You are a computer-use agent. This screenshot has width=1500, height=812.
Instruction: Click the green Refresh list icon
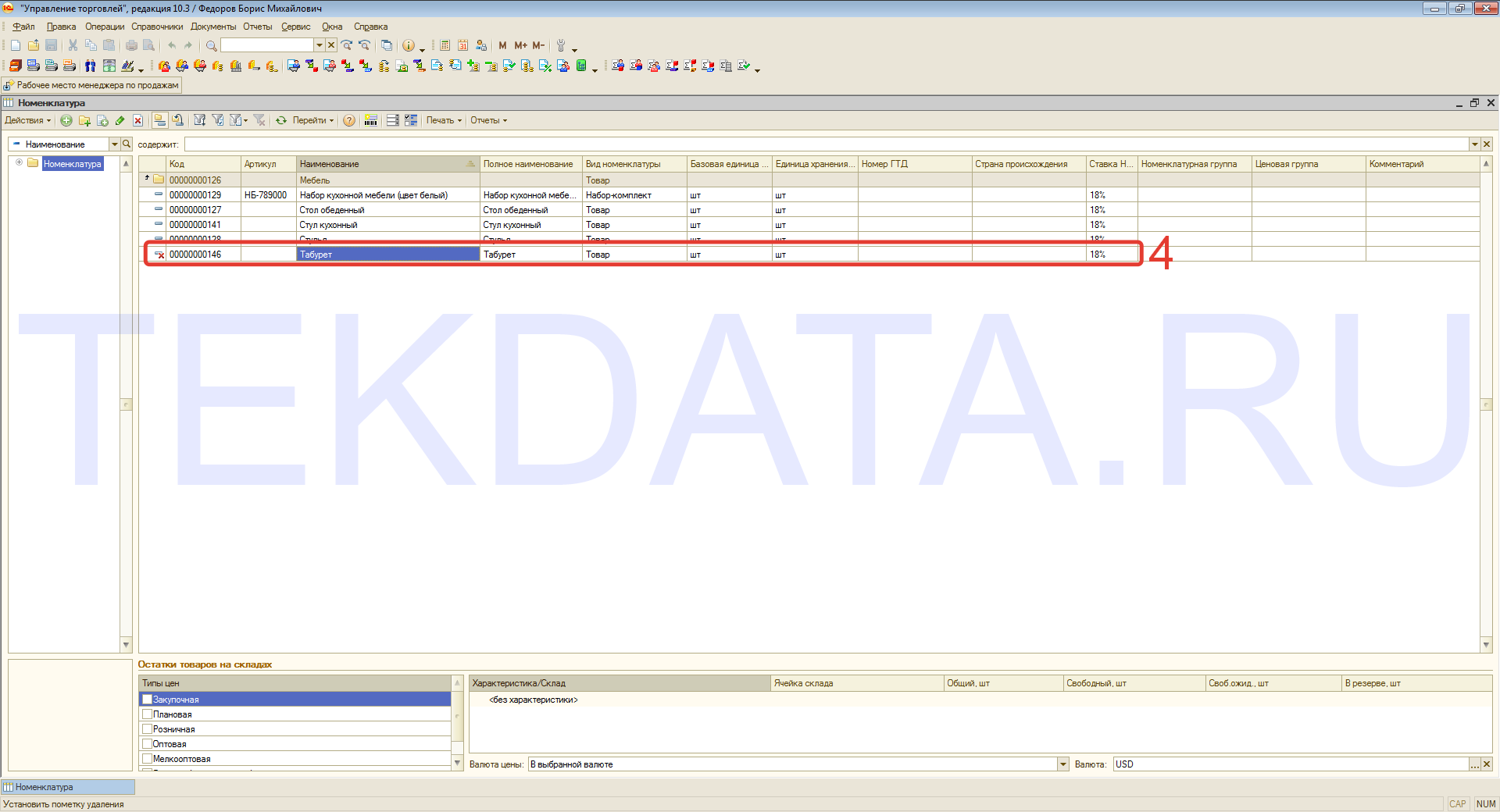(281, 120)
